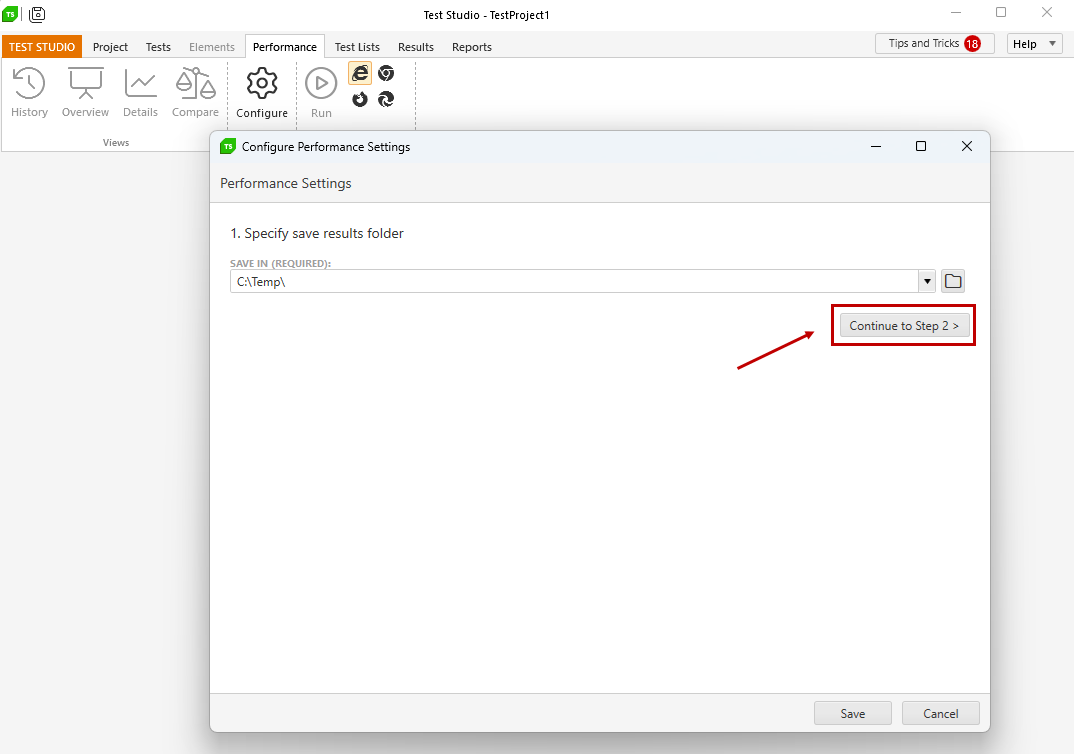Expand the Save In path dropdown

tap(927, 281)
